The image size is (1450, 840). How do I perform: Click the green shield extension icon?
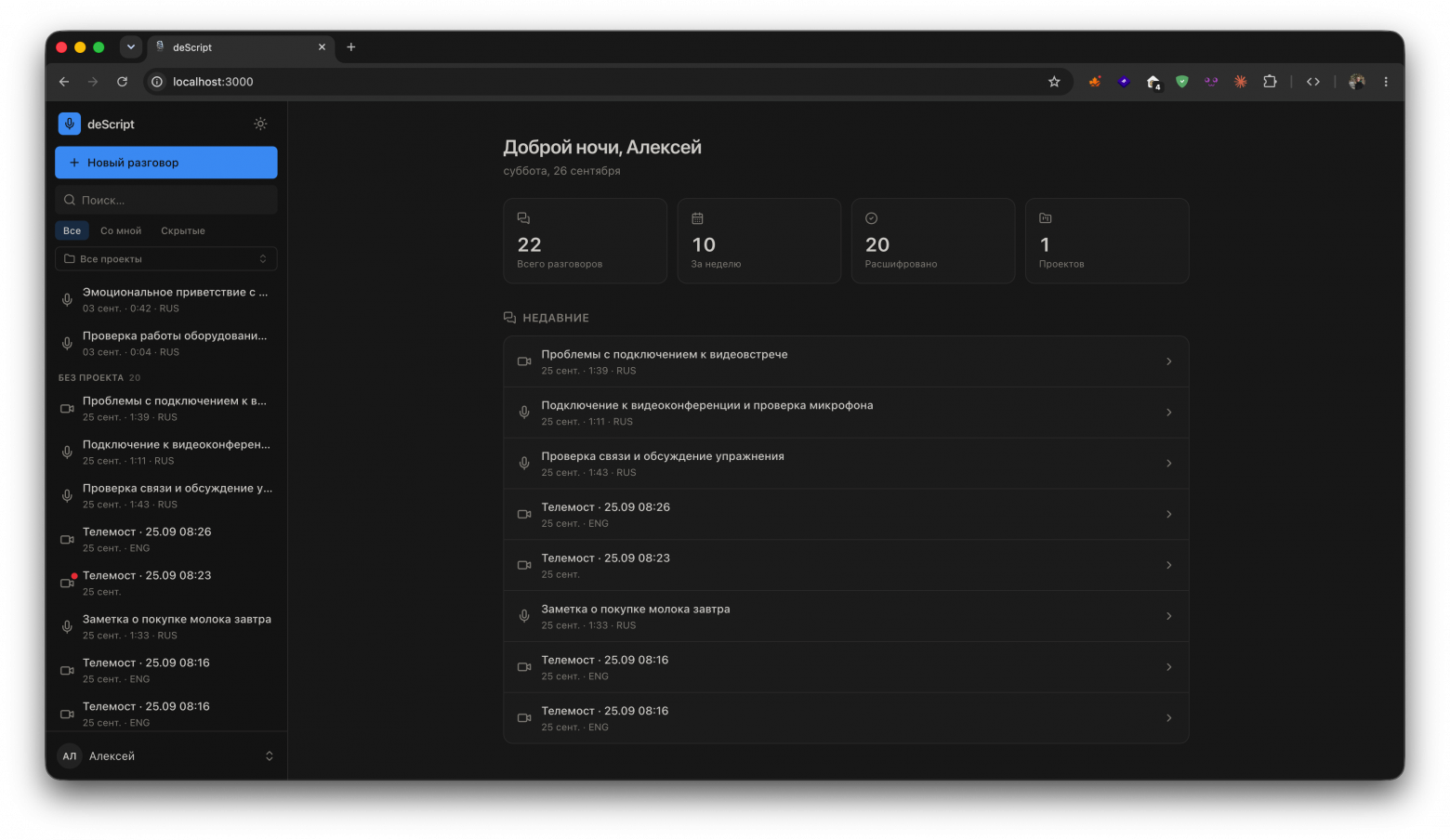click(1182, 82)
